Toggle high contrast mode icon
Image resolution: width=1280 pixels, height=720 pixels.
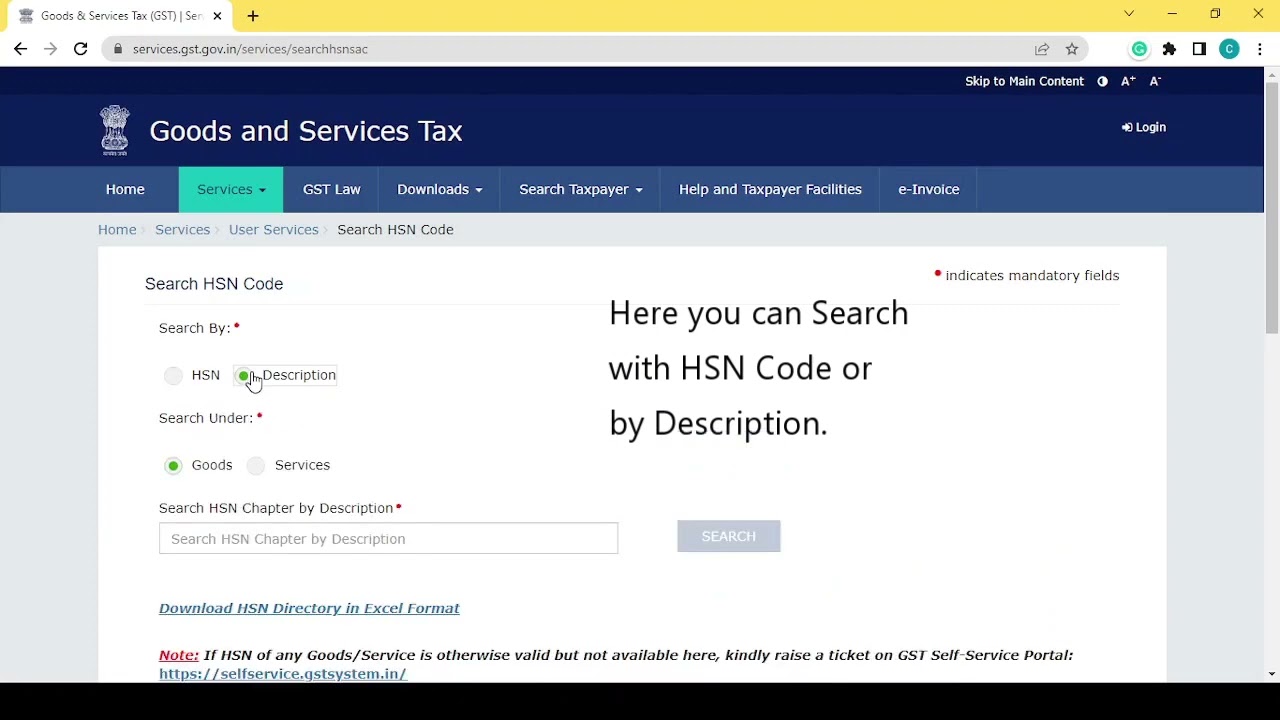(1102, 81)
